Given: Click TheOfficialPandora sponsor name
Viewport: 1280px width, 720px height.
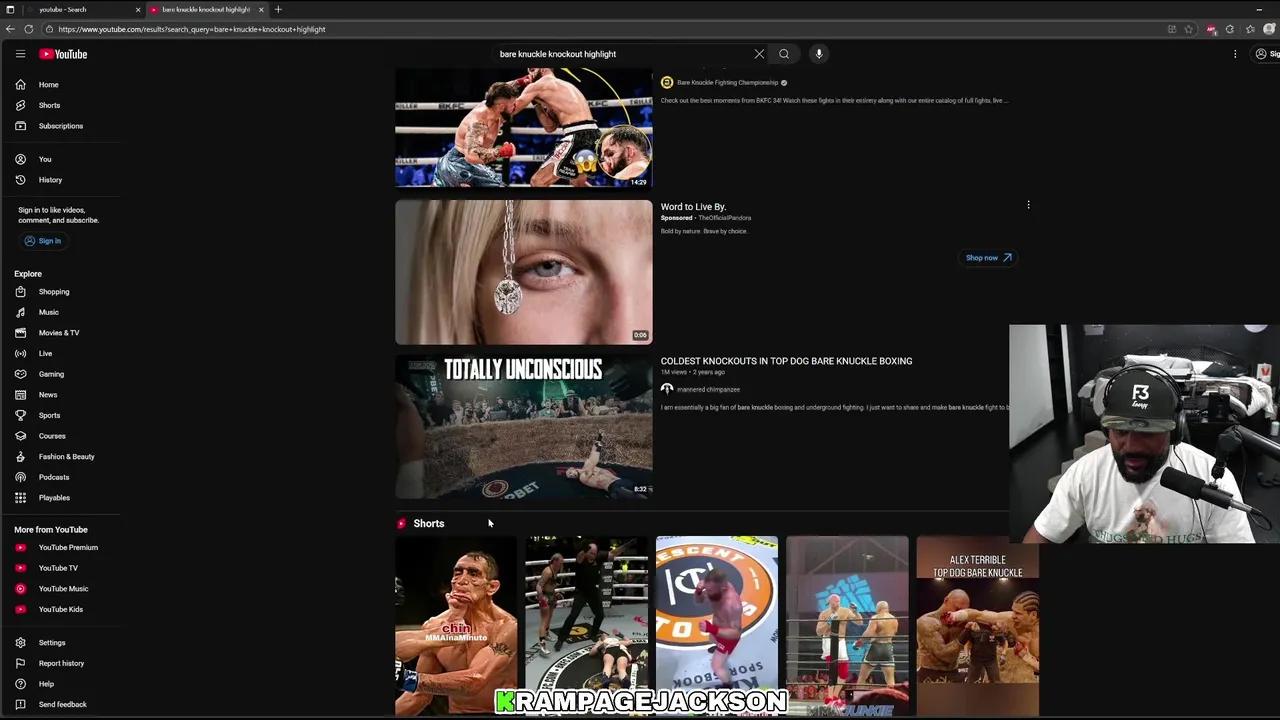Looking at the screenshot, I should (724, 218).
